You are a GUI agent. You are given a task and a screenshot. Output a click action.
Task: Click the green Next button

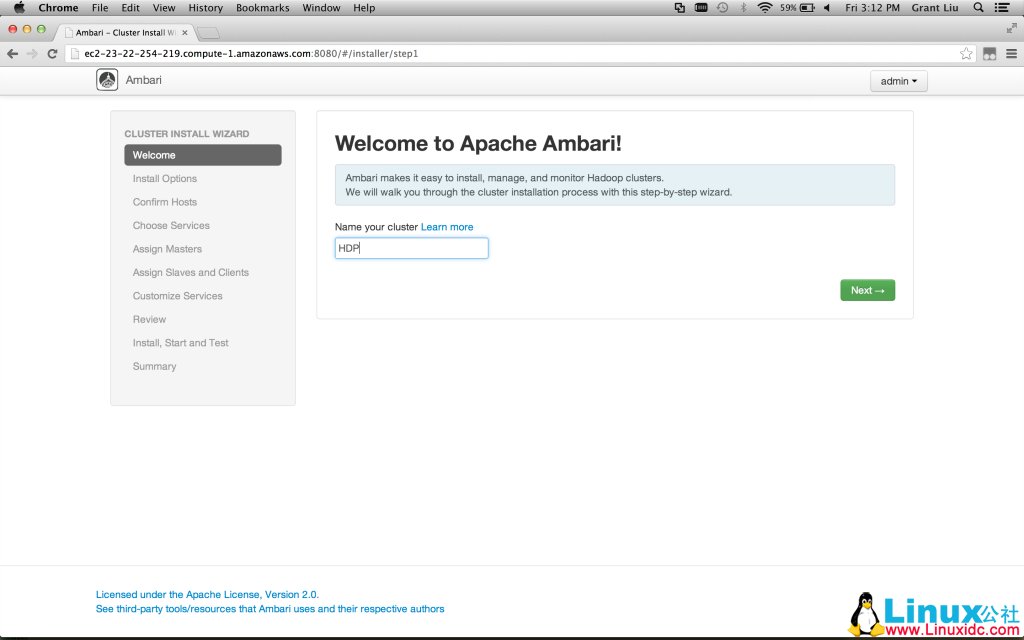point(866,289)
